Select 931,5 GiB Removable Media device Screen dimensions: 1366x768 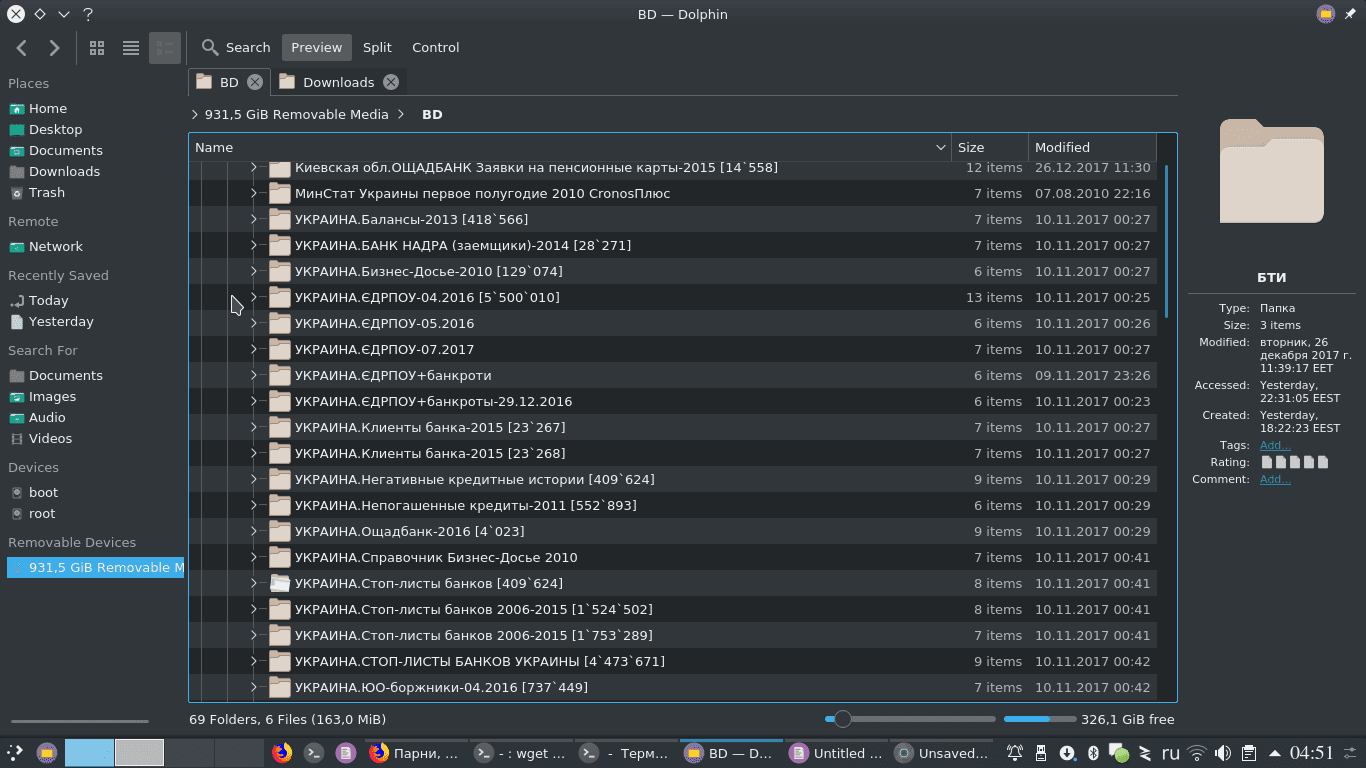(x=95, y=567)
